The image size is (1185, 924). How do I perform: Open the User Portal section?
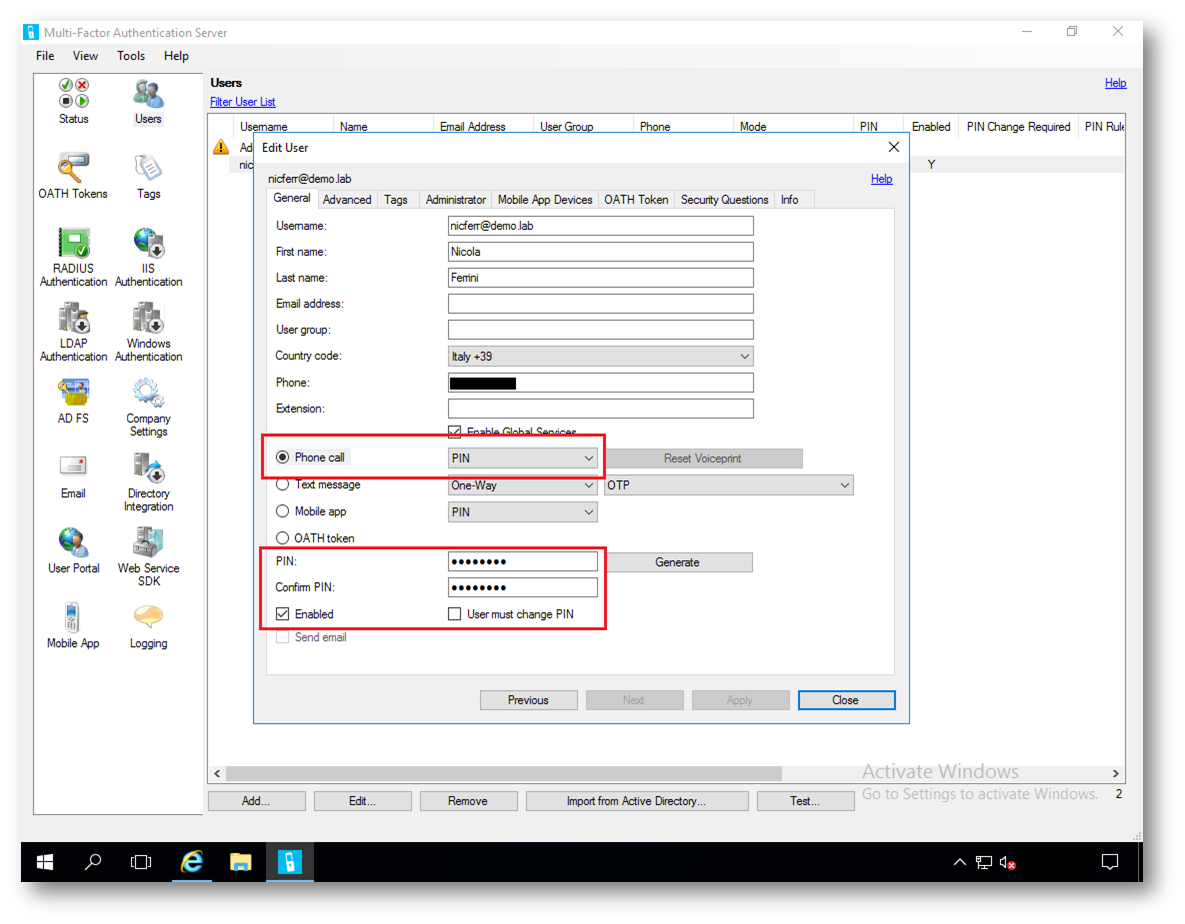coord(73,550)
